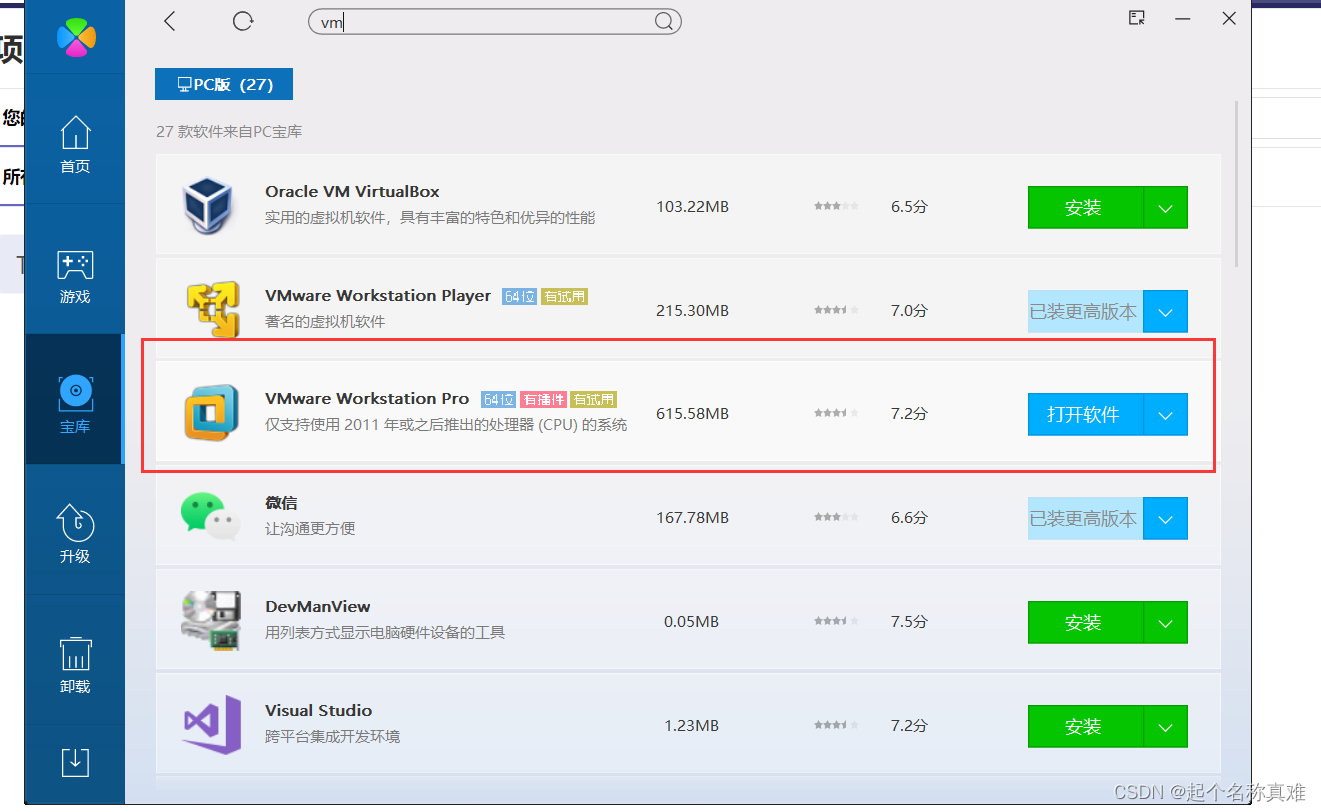Expand dropdown next to 打开软件

pyautogui.click(x=1166, y=414)
